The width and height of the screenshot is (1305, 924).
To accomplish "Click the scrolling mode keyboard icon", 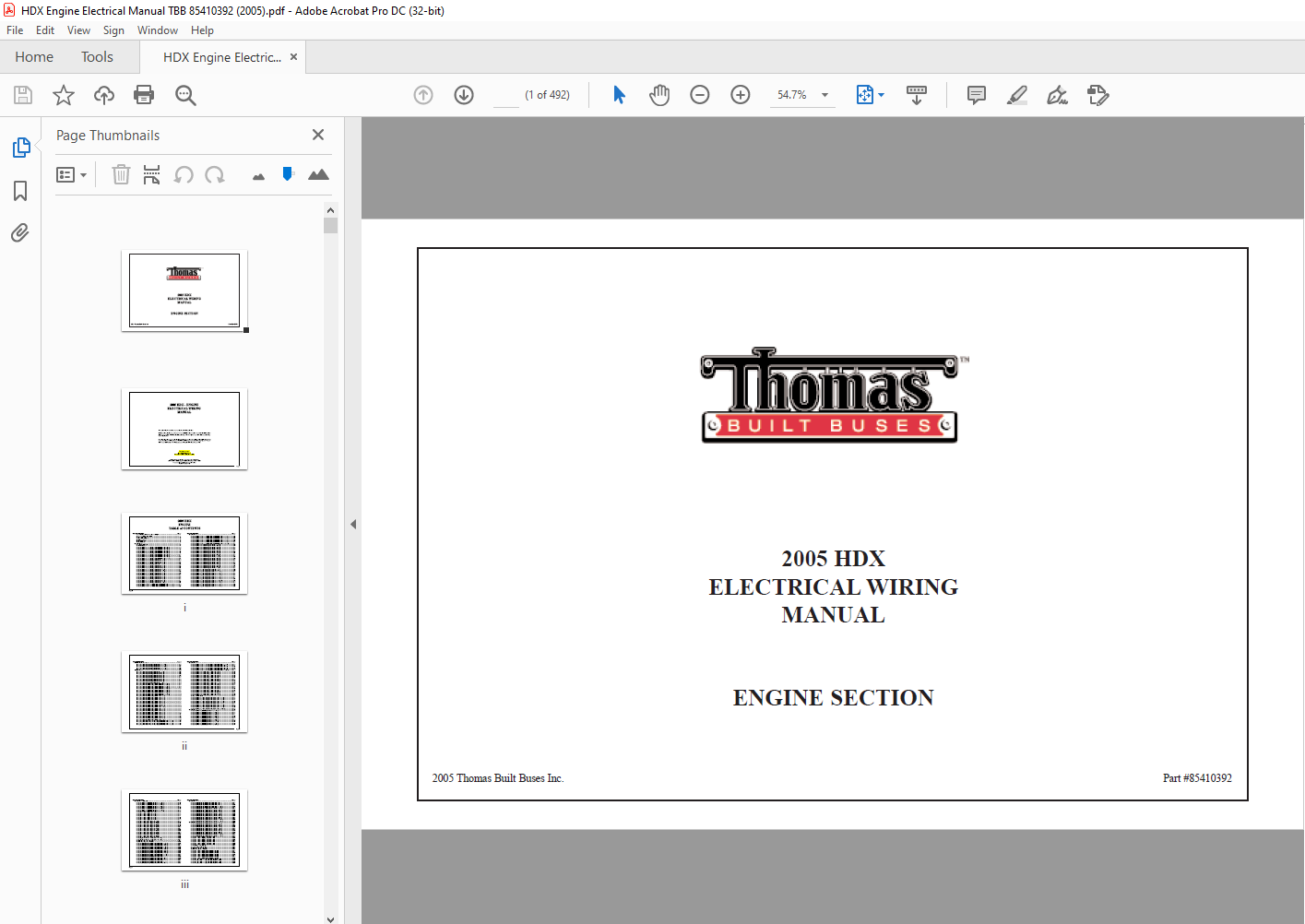I will click(x=917, y=95).
